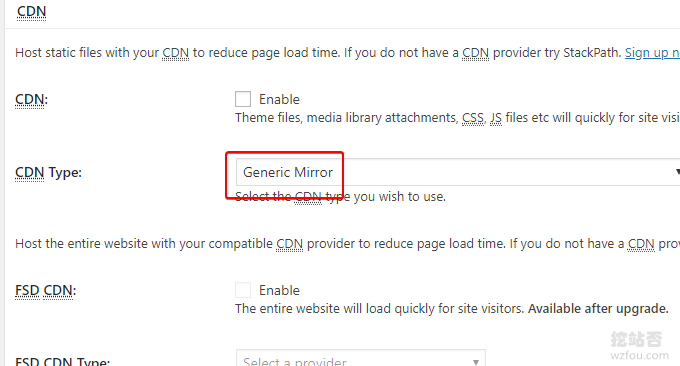
Task: Click the JS abbreviation in description
Action: 496,118
